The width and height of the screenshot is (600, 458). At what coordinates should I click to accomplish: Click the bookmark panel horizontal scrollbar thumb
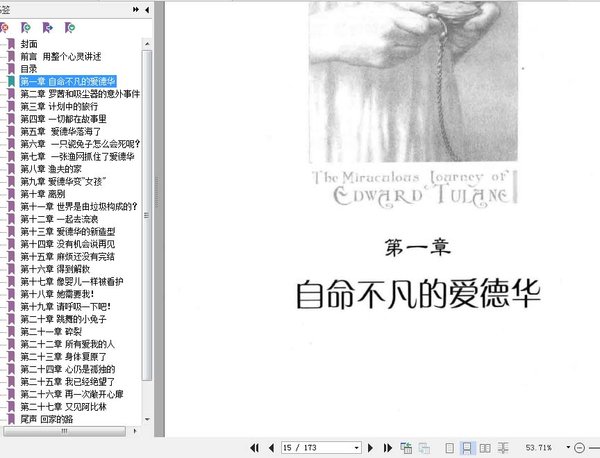pos(64,431)
